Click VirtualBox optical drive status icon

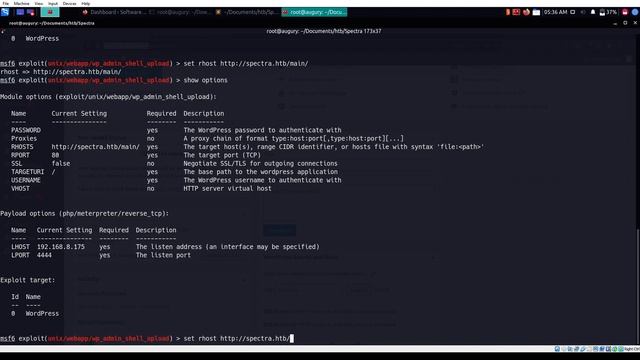tap(564, 349)
